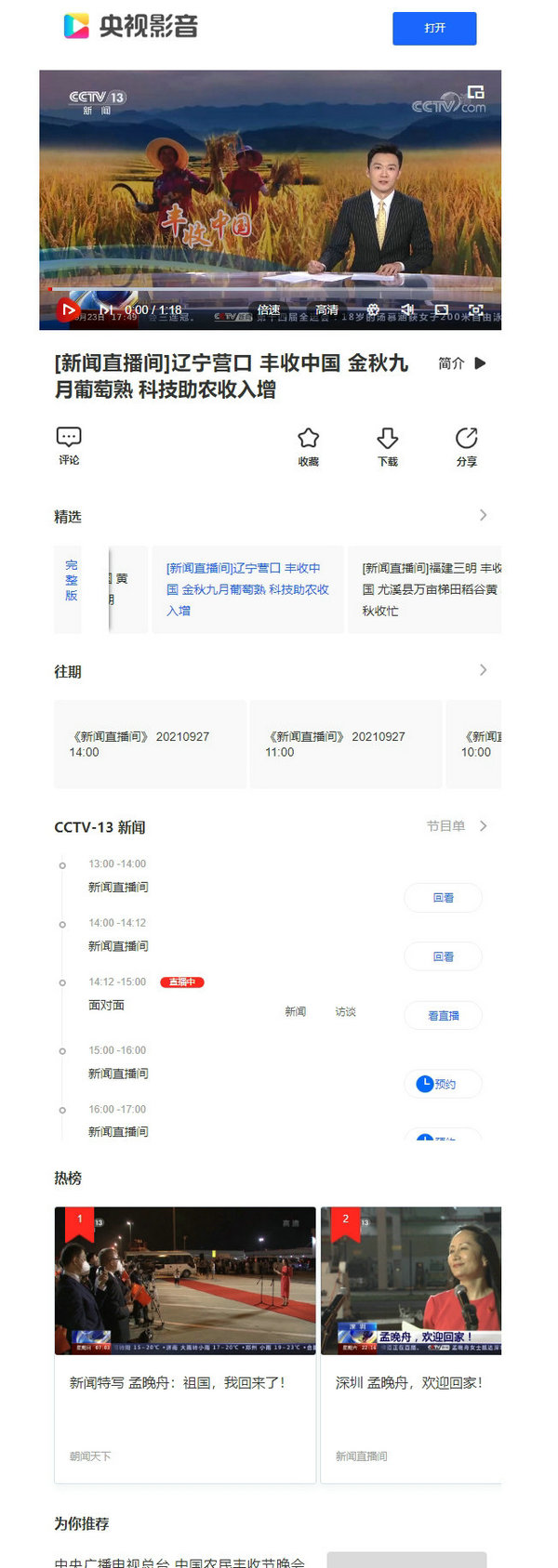Viewport: 558px width, 1568px height.
Task: Seek on the video progress bar
Action: 270,289
